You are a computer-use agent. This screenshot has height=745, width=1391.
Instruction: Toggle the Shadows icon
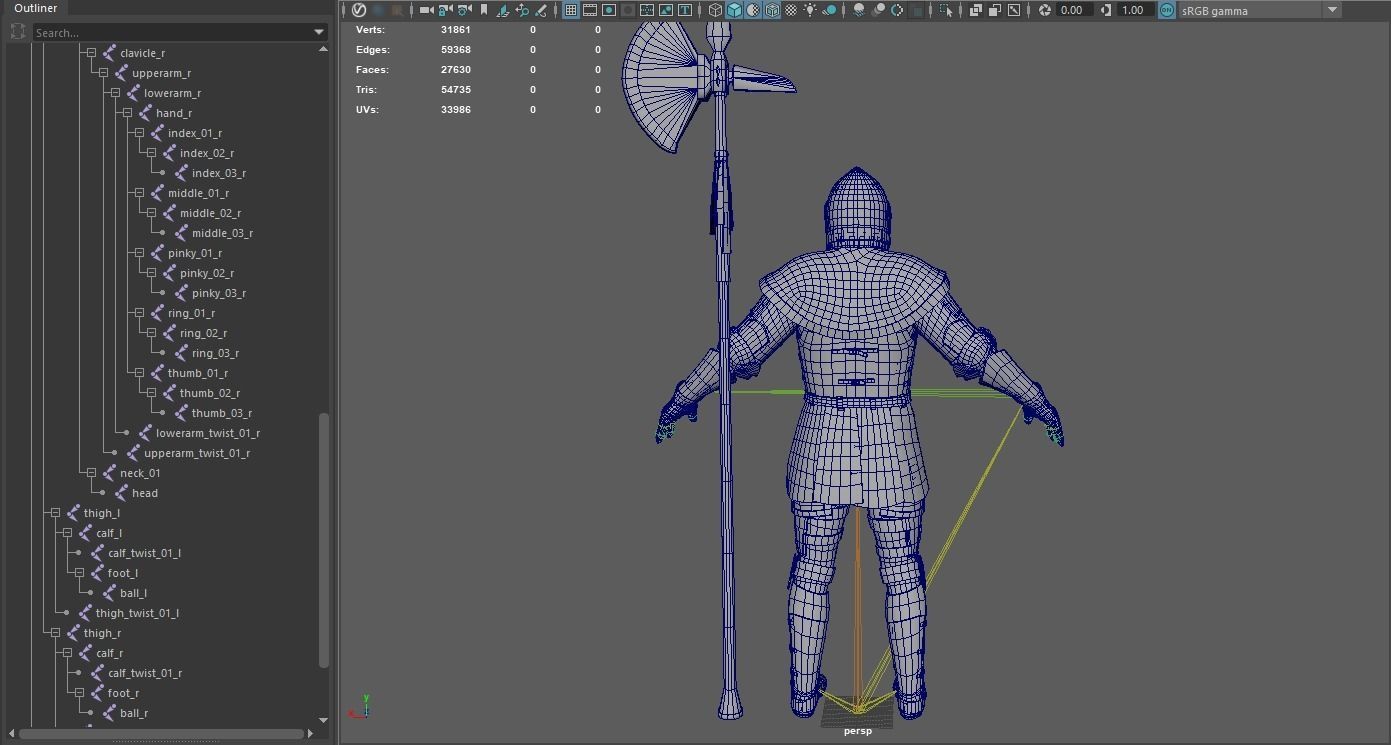point(829,10)
